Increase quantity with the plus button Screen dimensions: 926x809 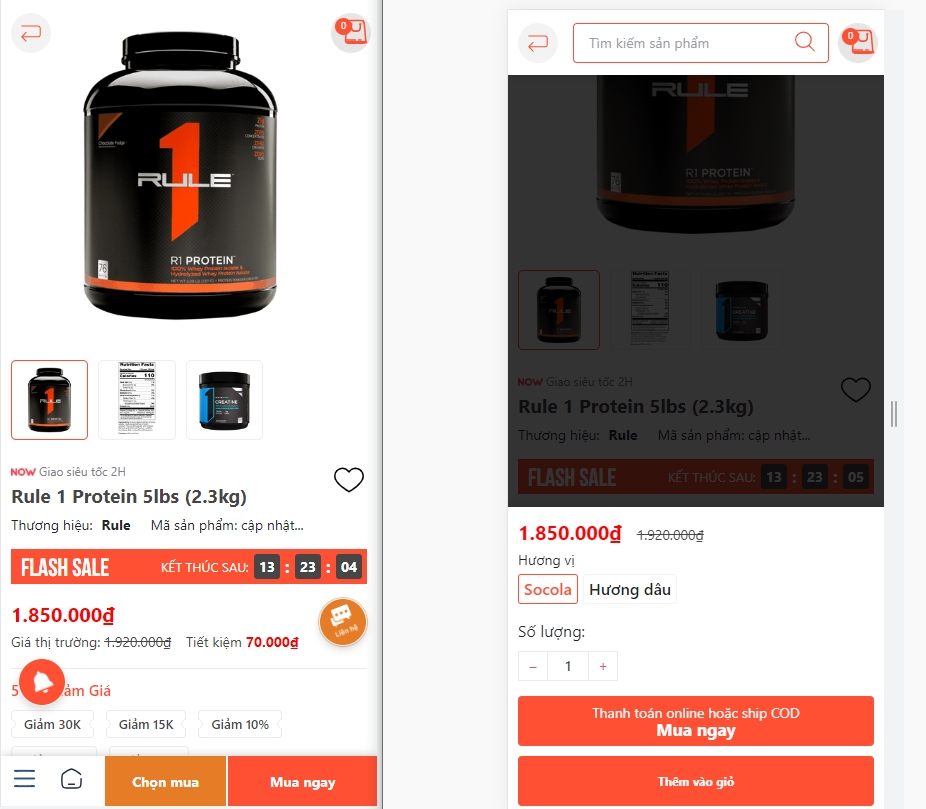pos(603,666)
